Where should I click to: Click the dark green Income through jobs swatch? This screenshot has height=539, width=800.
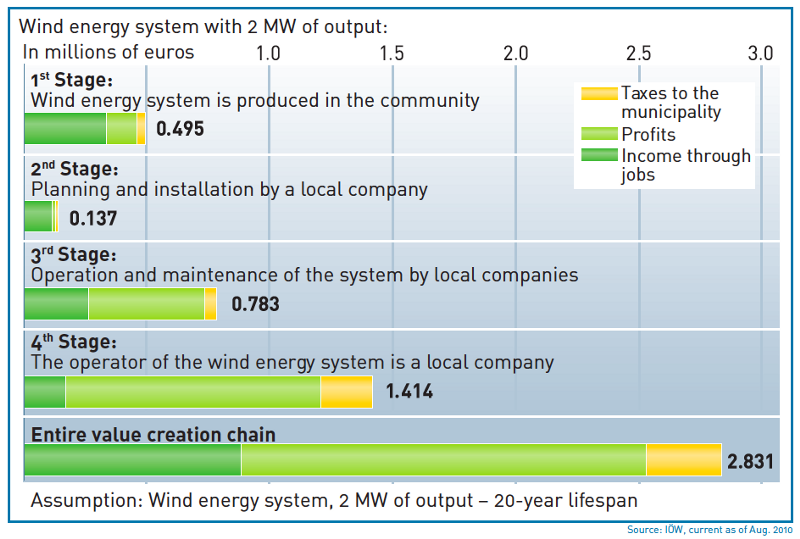pyautogui.click(x=598, y=156)
